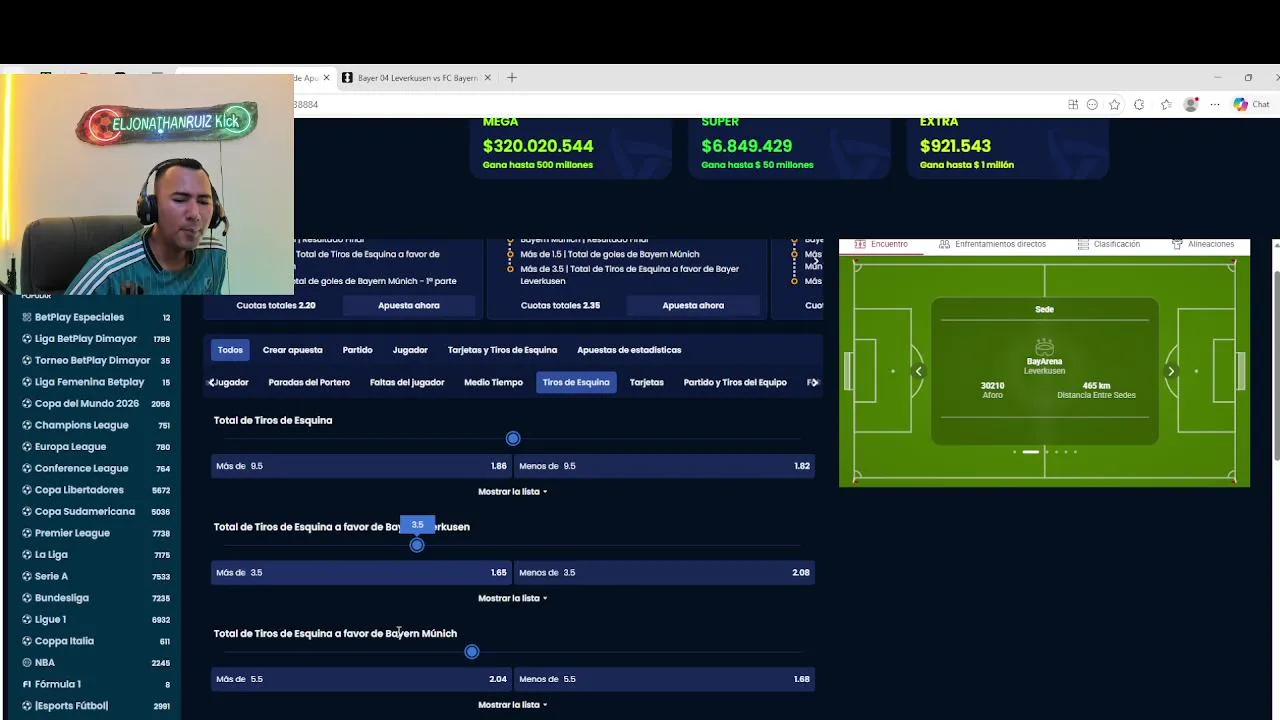Viewport: 1280px width, 720px height.
Task: Click Apuesta ahora for cuotas totales 2.35
Action: 692,305
